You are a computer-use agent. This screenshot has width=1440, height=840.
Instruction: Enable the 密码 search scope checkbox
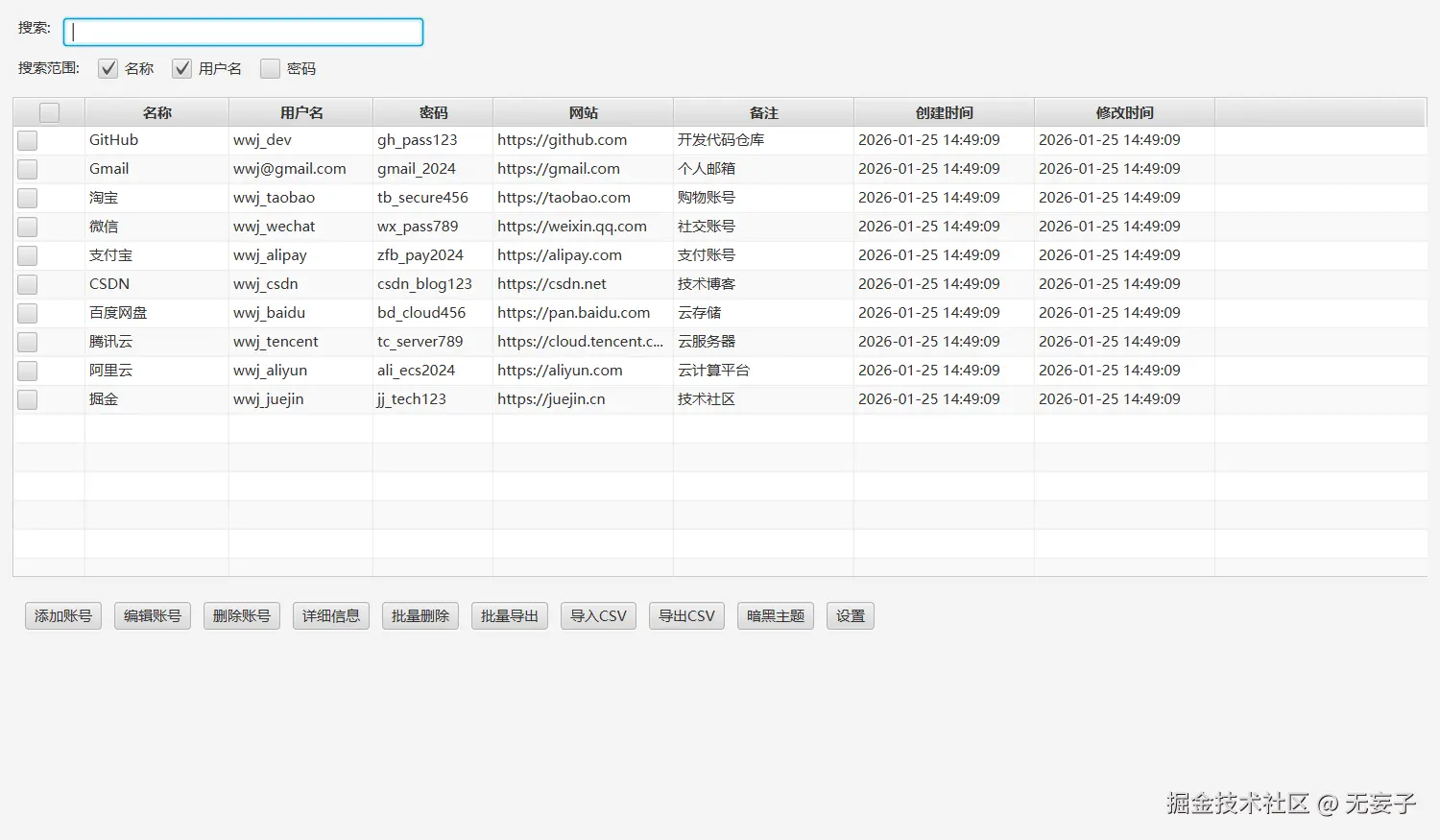pyautogui.click(x=270, y=68)
